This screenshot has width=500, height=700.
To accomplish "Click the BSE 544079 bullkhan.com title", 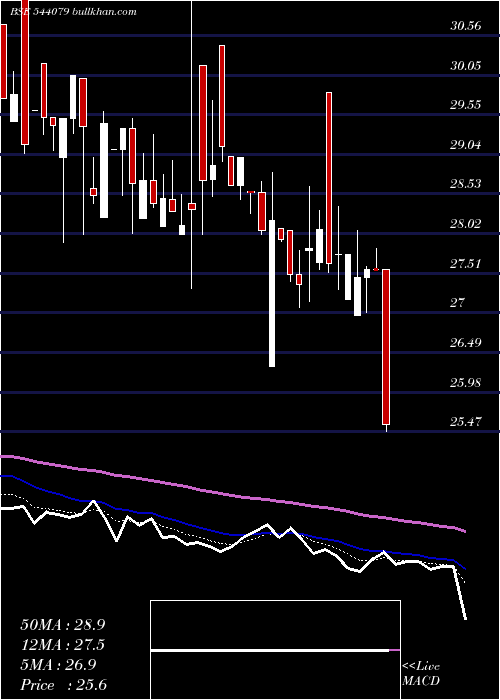I will (x=74, y=12).
